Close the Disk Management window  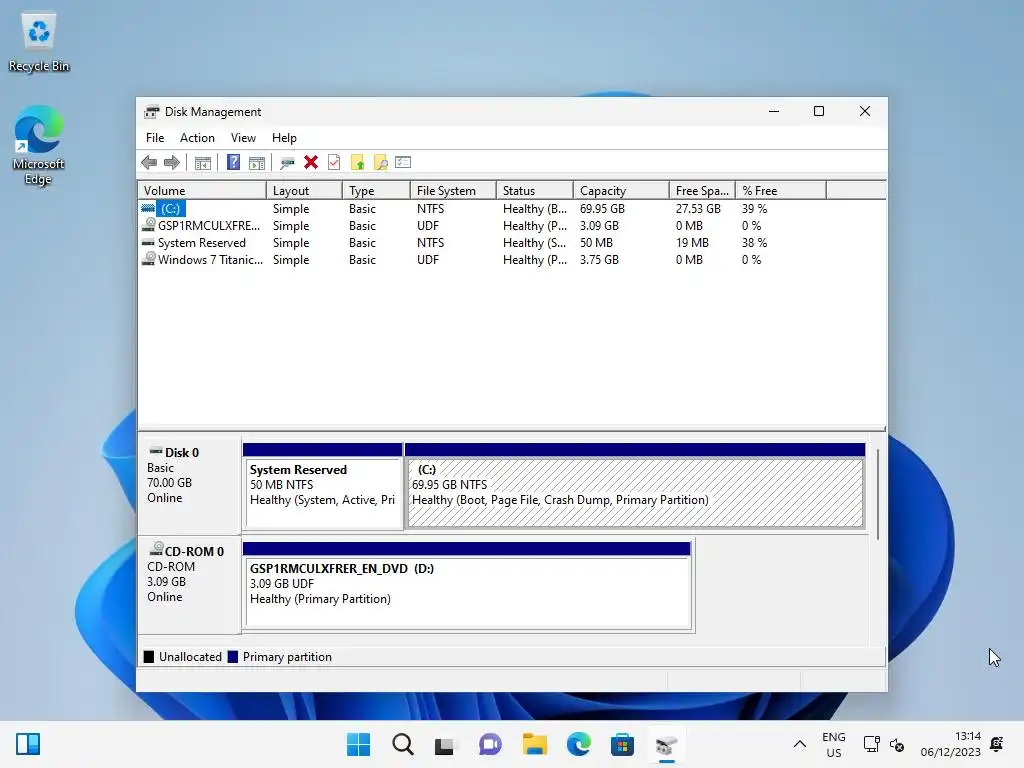pos(865,112)
